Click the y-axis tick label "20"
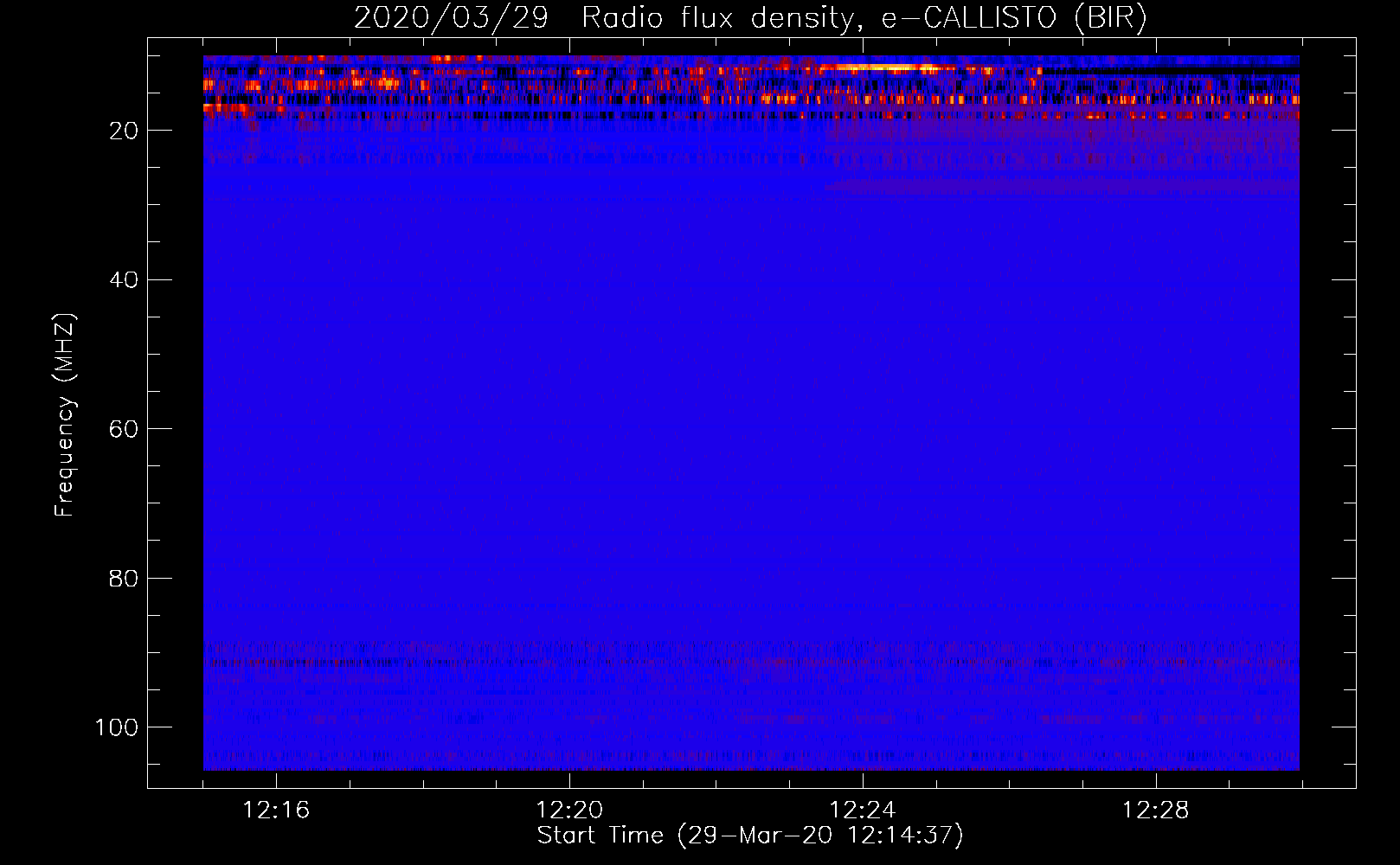1400x865 pixels. pos(124,131)
